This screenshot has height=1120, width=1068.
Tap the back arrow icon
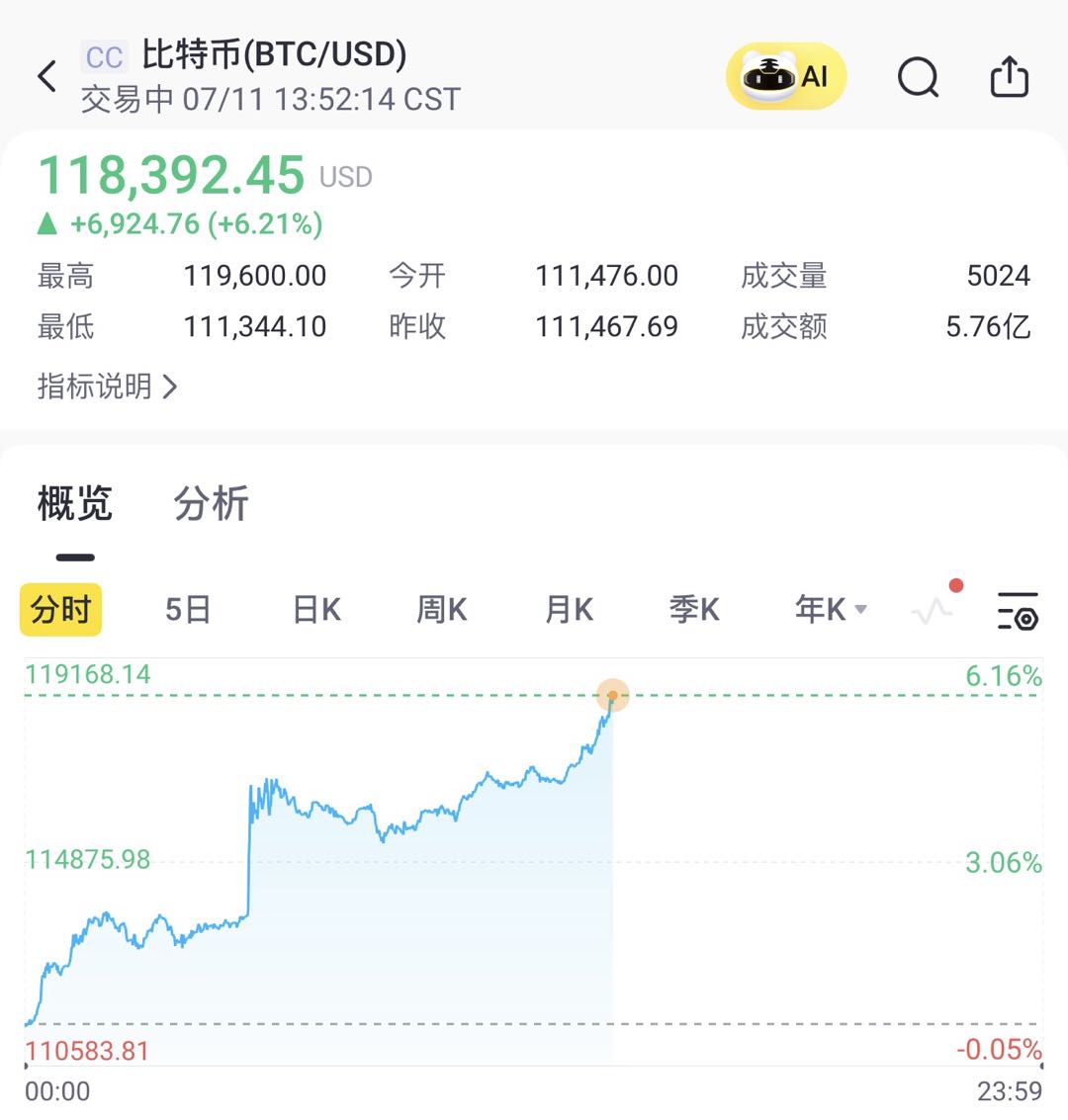[x=46, y=76]
